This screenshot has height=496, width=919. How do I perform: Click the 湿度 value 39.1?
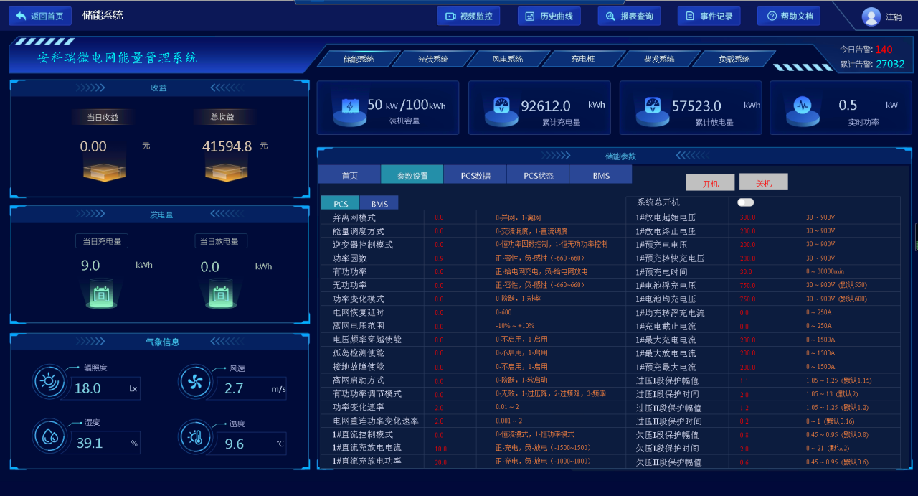(89, 443)
